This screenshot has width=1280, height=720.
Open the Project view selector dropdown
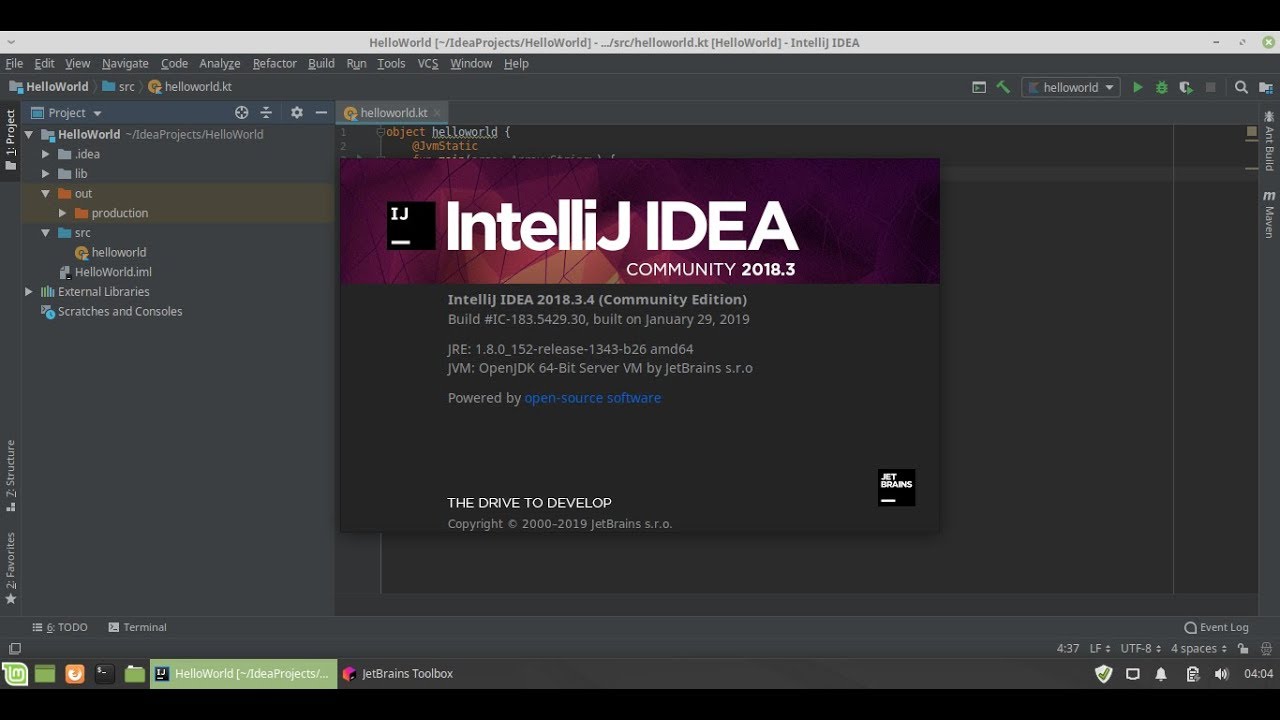coord(66,113)
